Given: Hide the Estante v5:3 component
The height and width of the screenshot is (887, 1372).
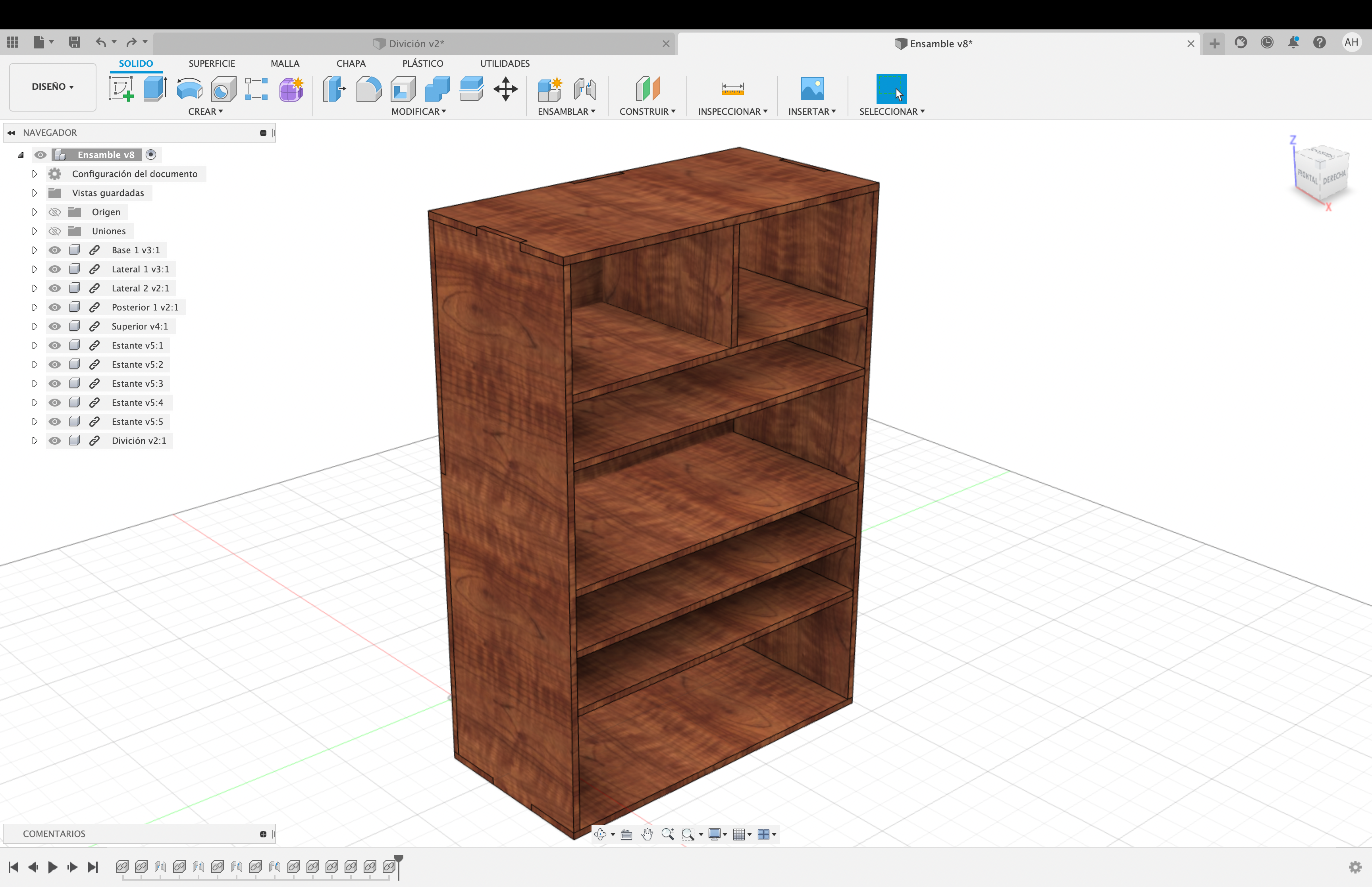Looking at the screenshot, I should click(x=55, y=384).
